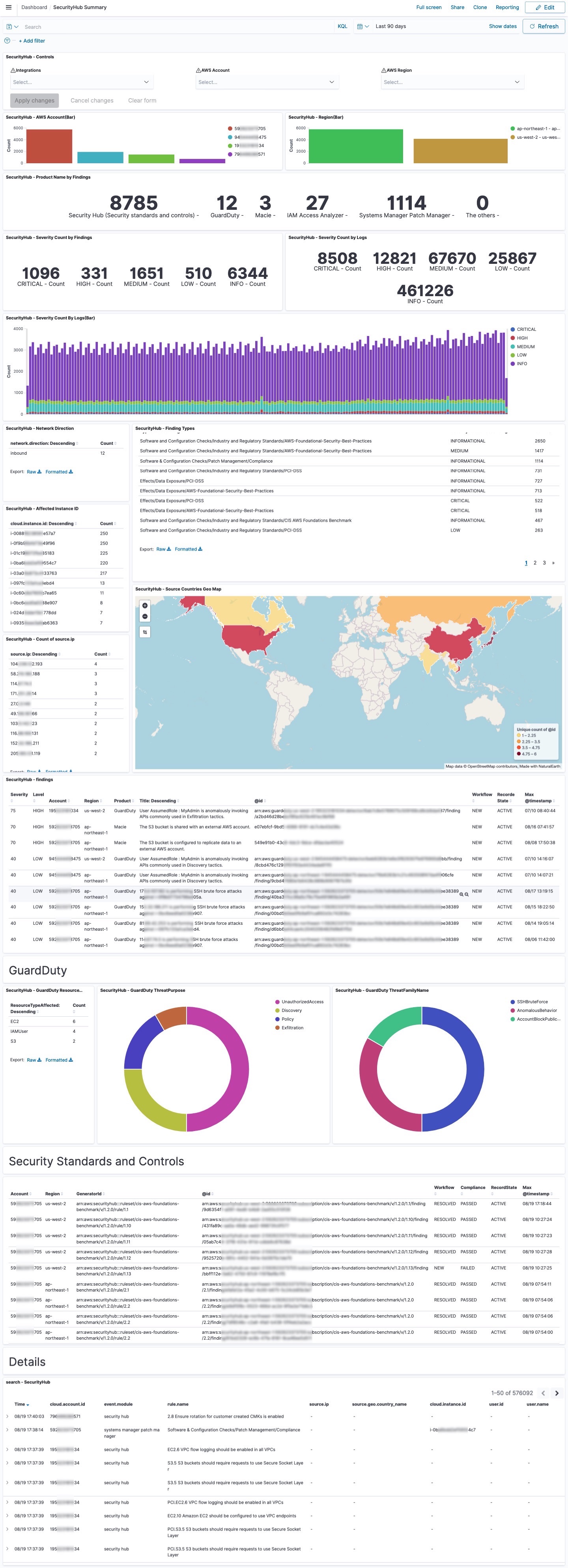Toggle SSHBruteForce in ThreatFamilyName legend
The height and width of the screenshot is (1568, 568).
point(529,1002)
